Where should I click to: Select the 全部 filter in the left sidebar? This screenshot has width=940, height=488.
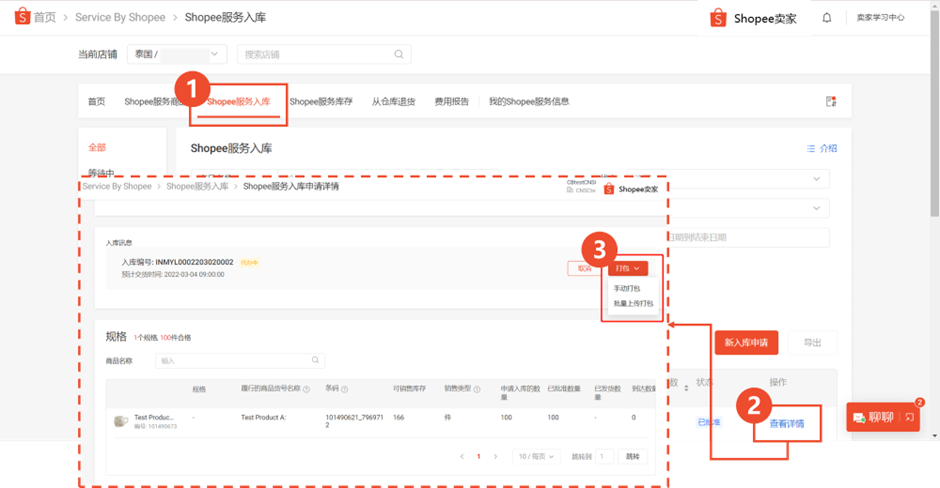(x=97, y=147)
